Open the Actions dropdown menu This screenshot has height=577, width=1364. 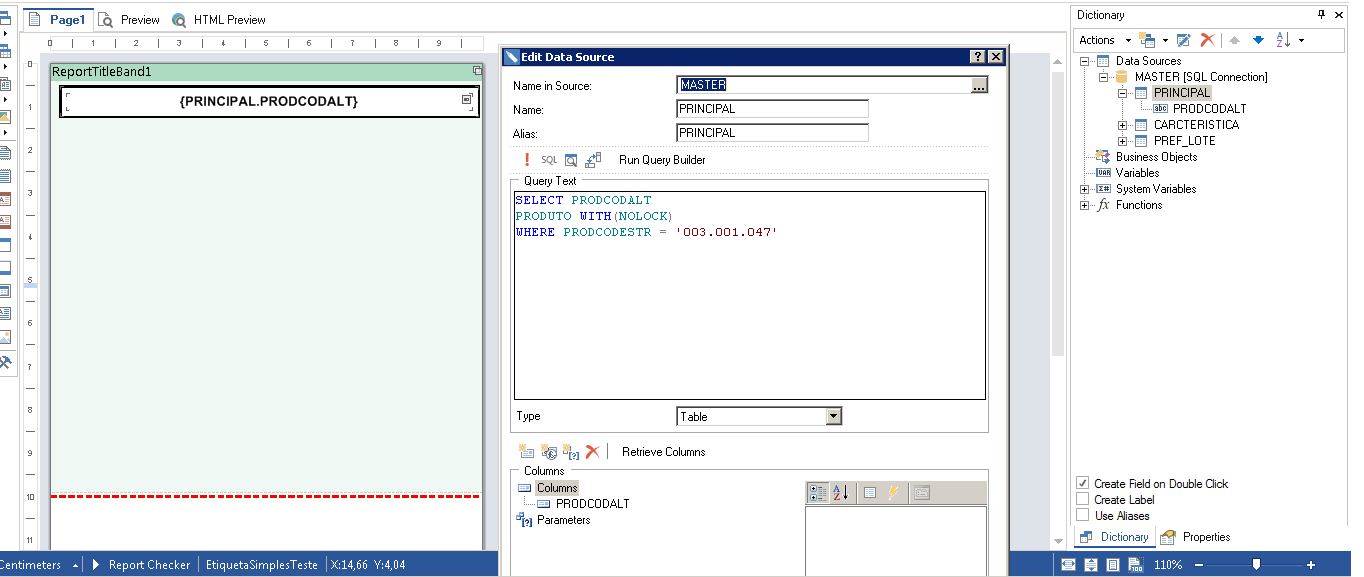(1104, 40)
